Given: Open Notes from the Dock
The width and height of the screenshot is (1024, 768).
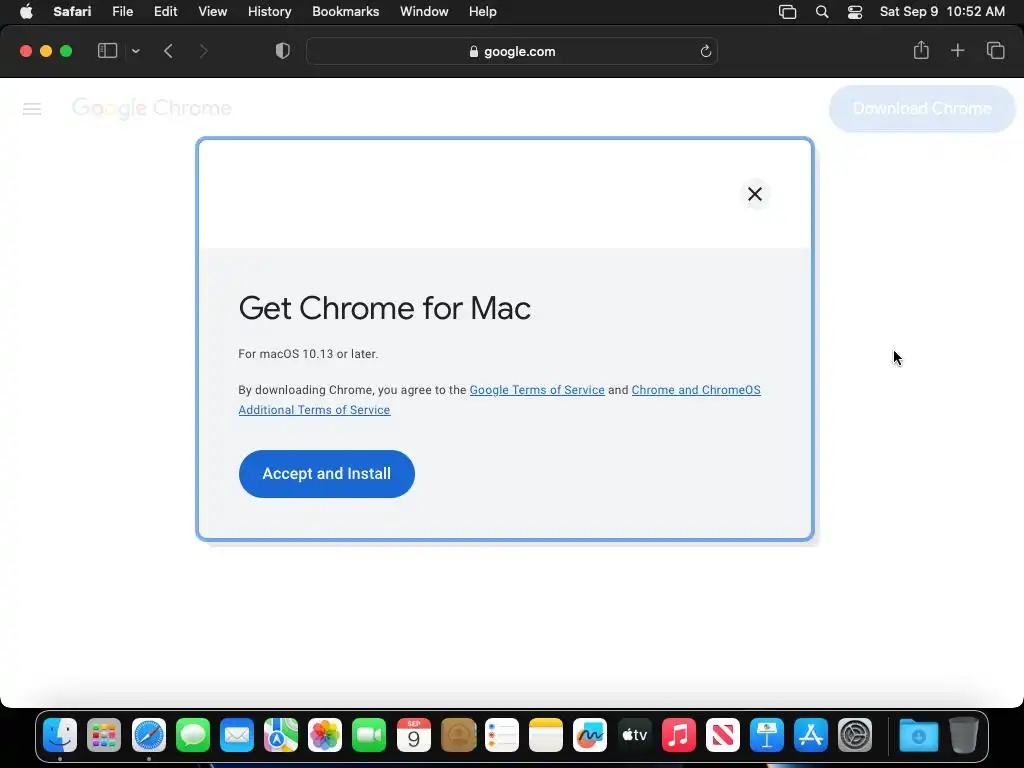Looking at the screenshot, I should click(546, 735).
